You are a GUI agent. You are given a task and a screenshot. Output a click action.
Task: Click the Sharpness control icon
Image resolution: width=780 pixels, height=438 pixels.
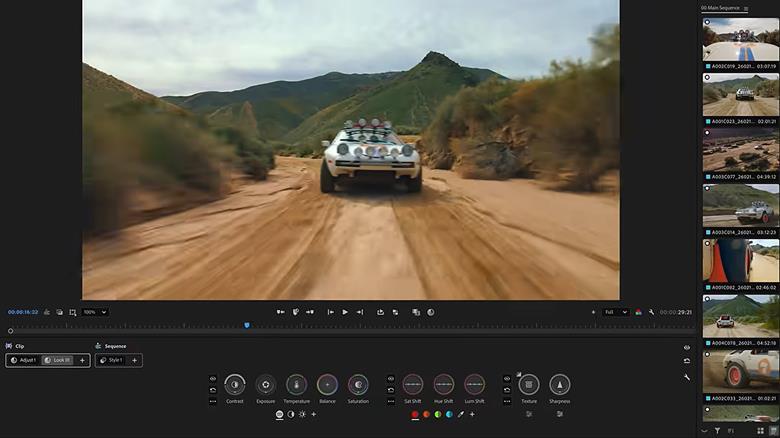[560, 384]
